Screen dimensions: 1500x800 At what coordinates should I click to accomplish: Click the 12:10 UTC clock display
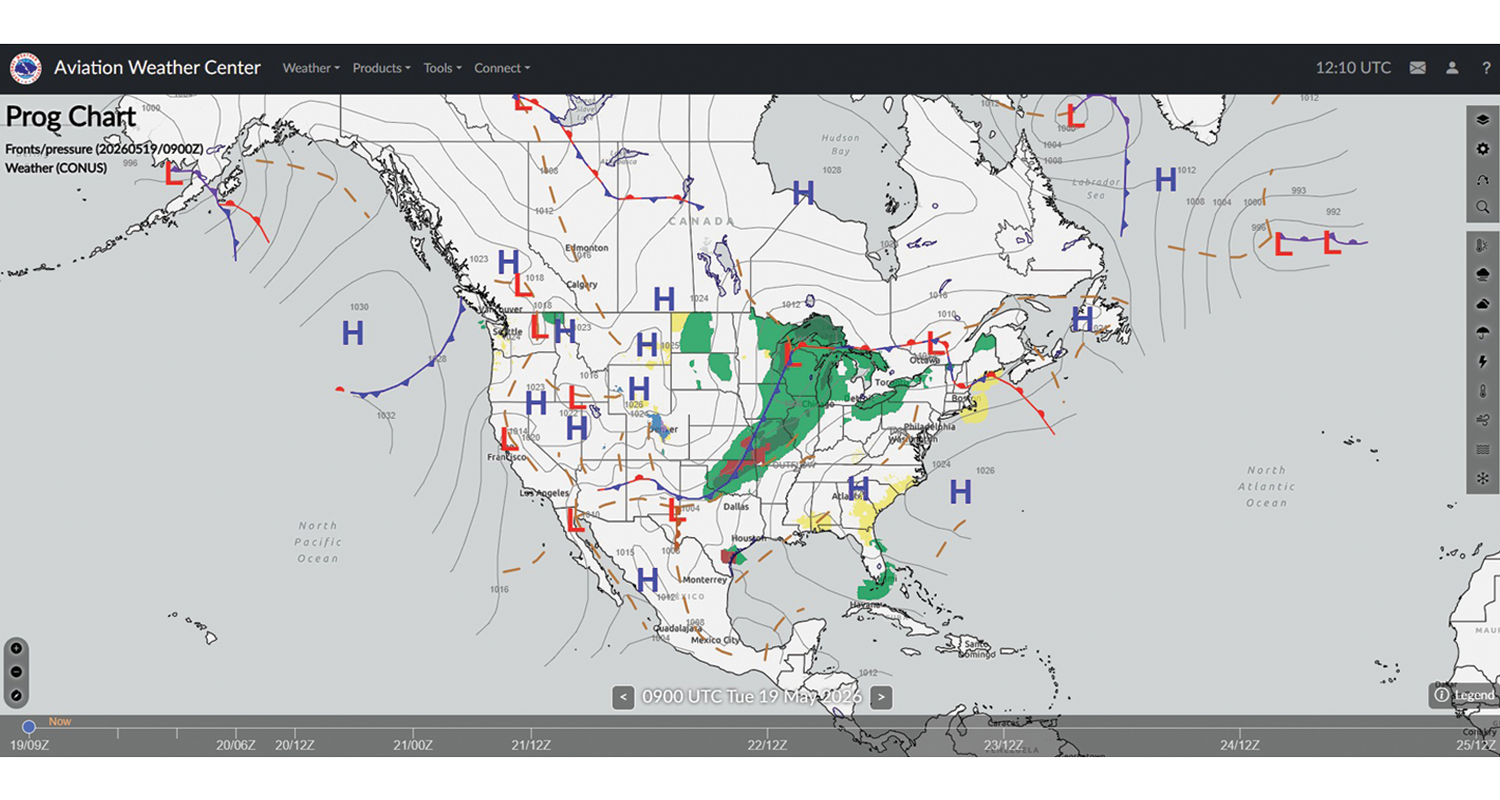coord(1352,68)
